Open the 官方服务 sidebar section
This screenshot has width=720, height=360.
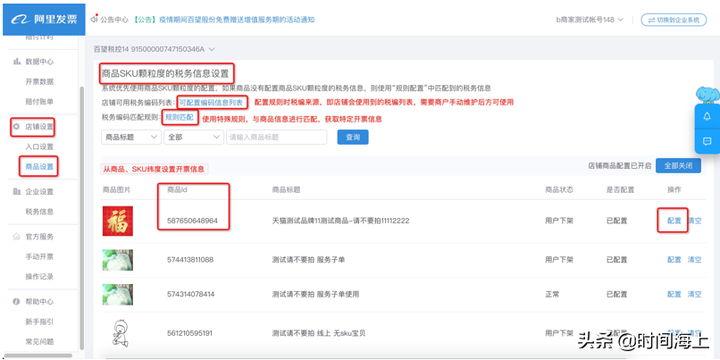(x=39, y=236)
